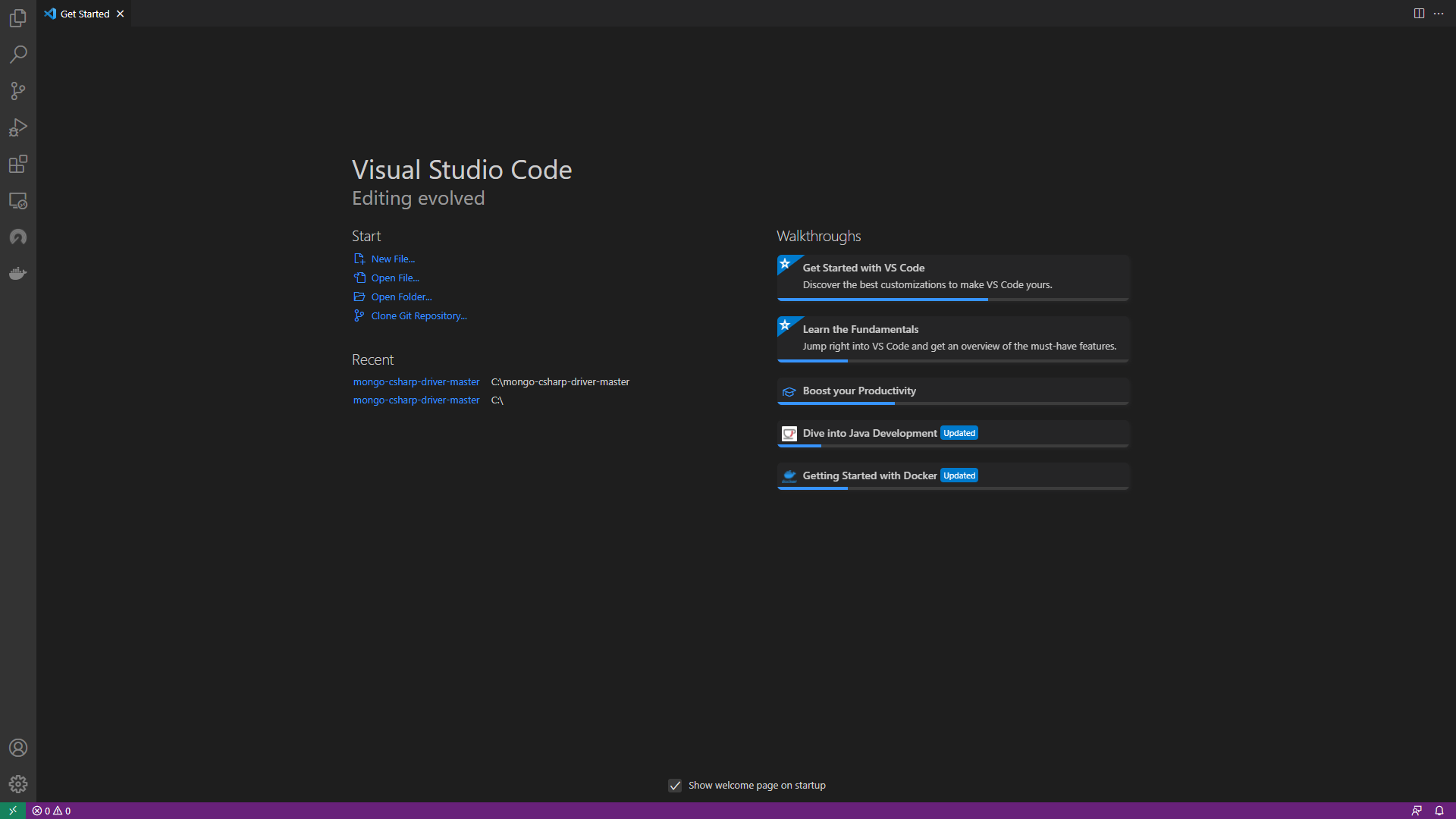Click progress bar under Getting Started with Docker
1456x819 pixels.
tap(953, 488)
